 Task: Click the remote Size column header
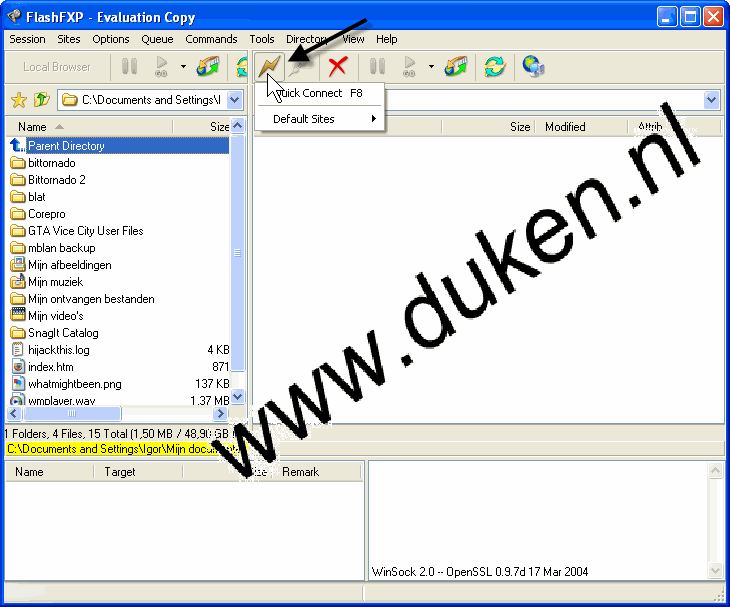pyautogui.click(x=488, y=127)
